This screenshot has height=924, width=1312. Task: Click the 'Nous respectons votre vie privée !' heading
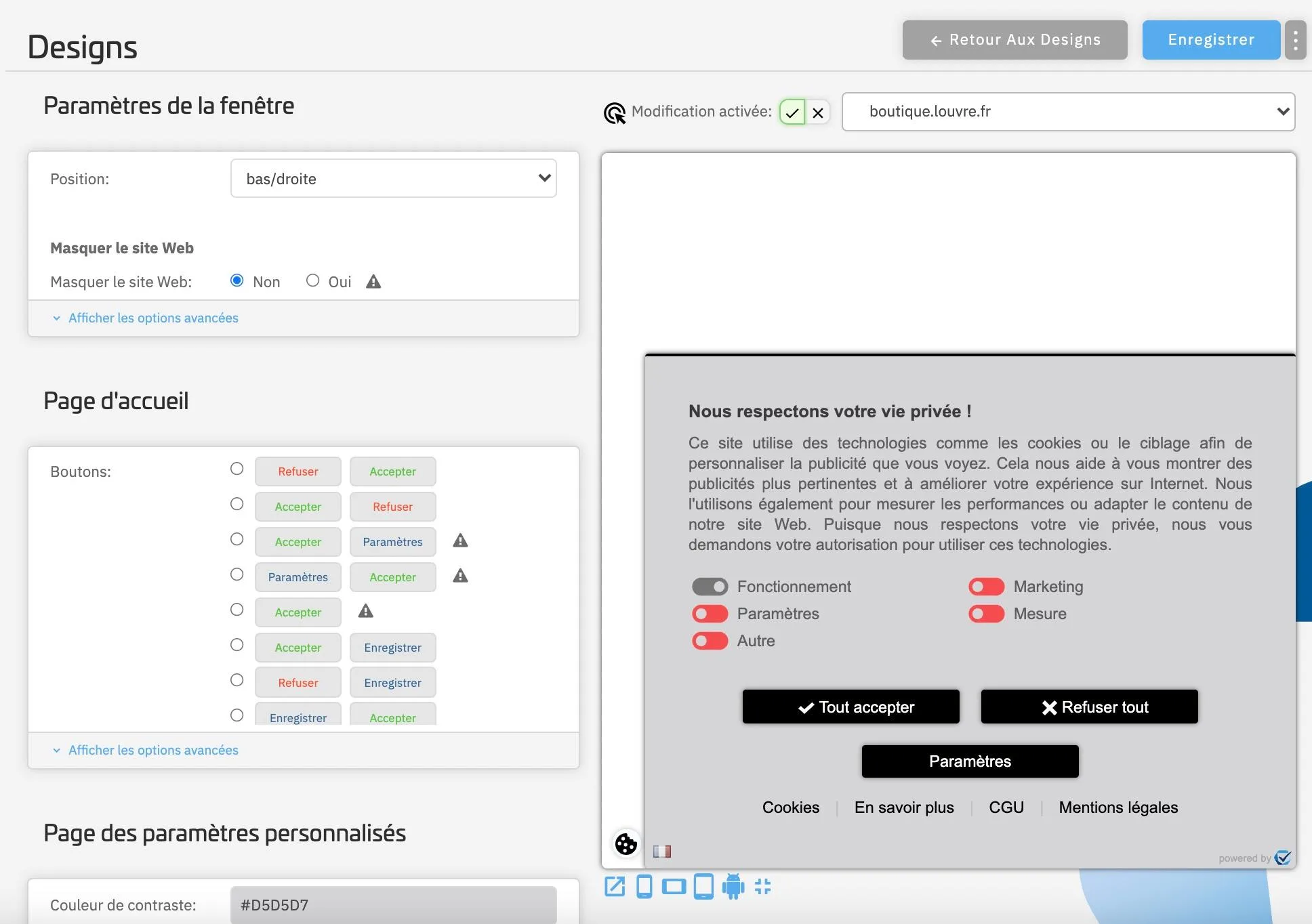click(x=830, y=411)
